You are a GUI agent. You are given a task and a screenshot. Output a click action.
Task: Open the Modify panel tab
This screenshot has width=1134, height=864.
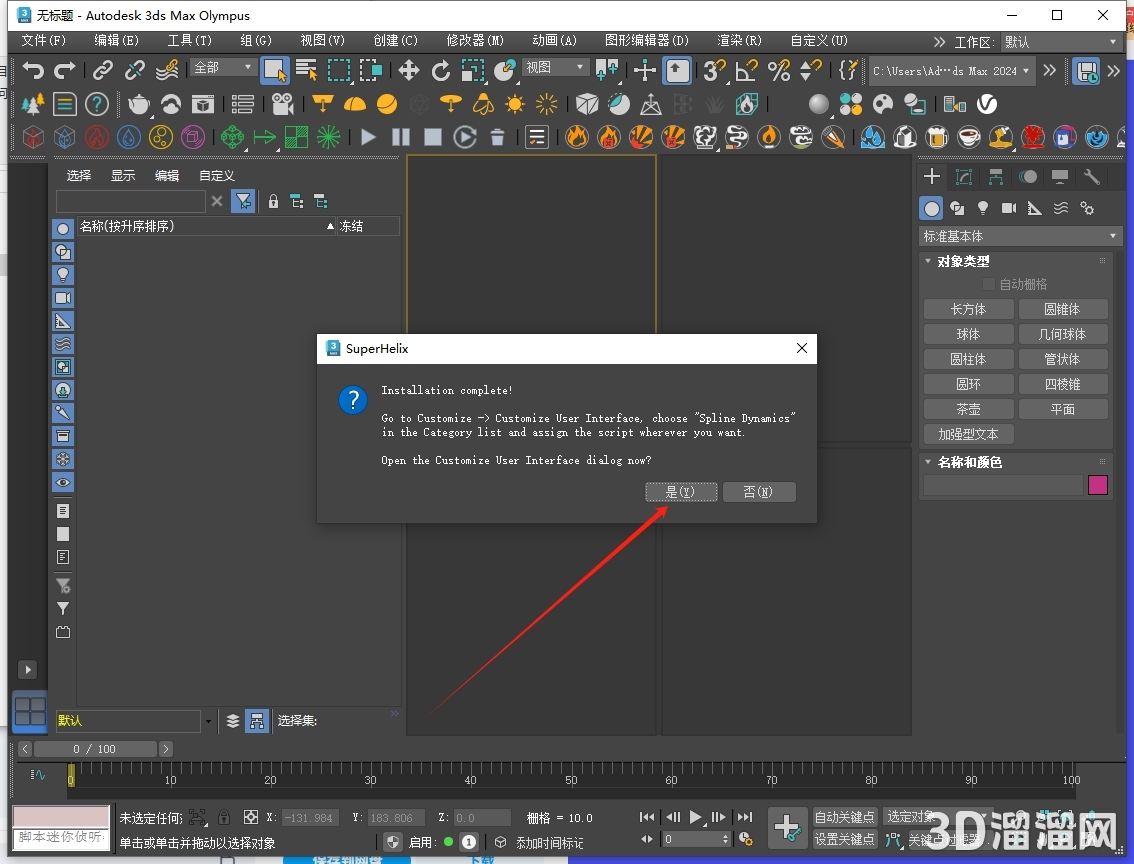point(964,176)
